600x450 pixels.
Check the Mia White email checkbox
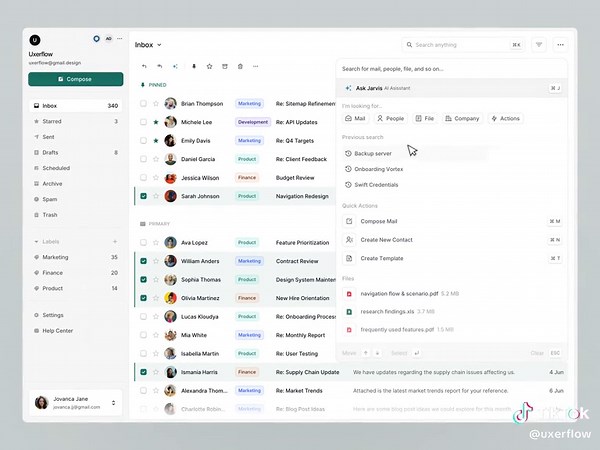click(x=143, y=335)
